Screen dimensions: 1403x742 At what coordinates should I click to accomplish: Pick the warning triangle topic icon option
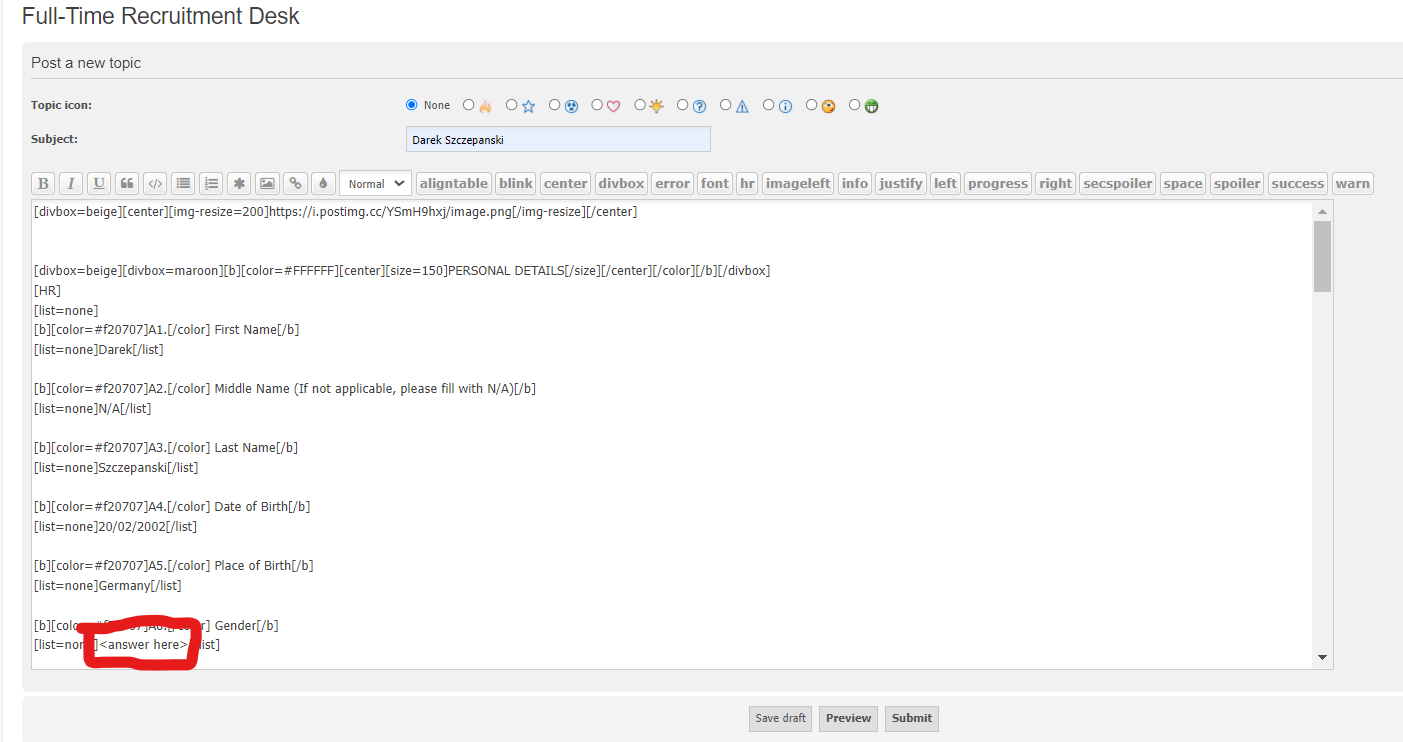click(725, 105)
